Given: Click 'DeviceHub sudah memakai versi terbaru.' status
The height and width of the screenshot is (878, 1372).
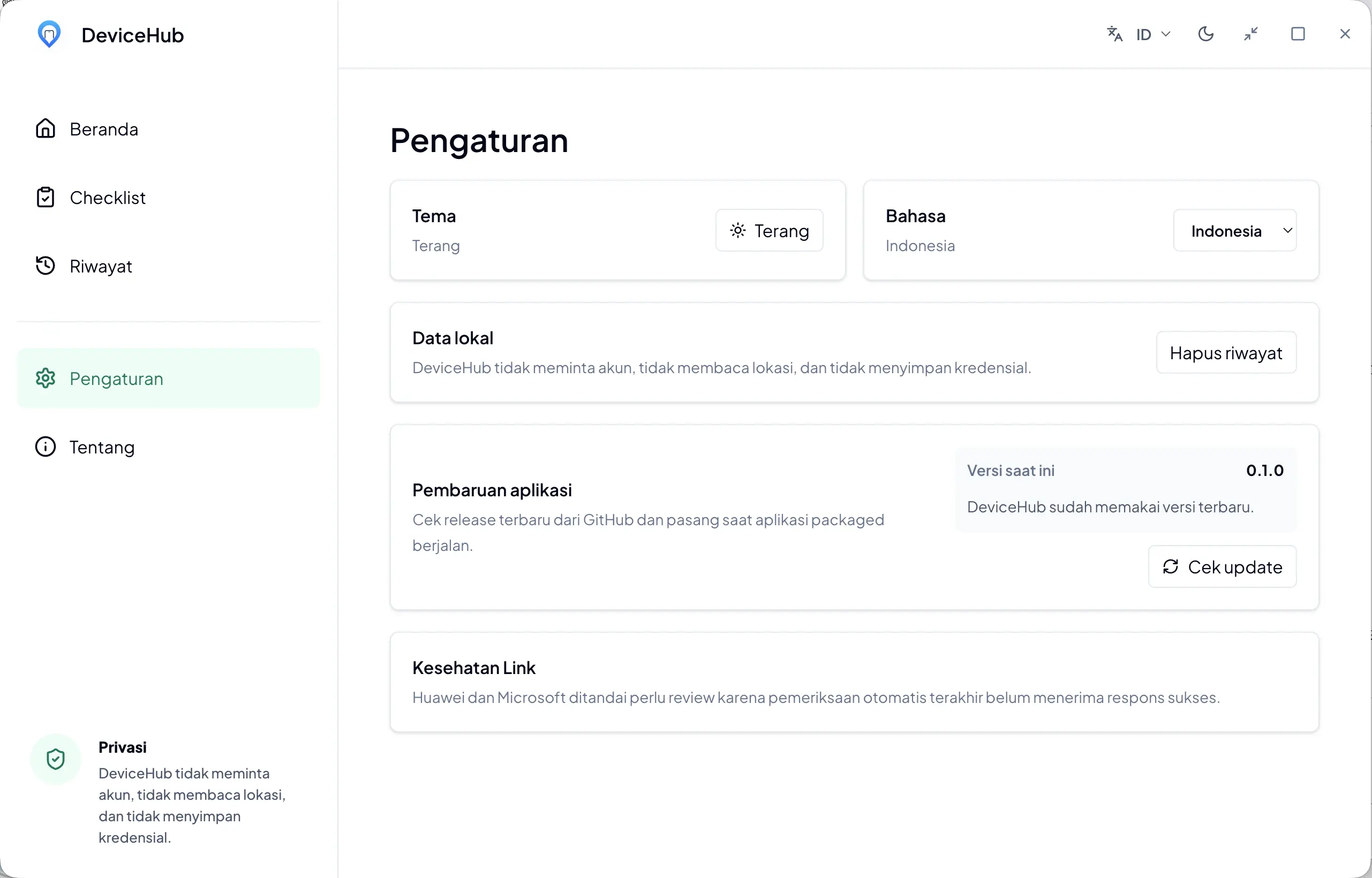Looking at the screenshot, I should (x=1110, y=507).
